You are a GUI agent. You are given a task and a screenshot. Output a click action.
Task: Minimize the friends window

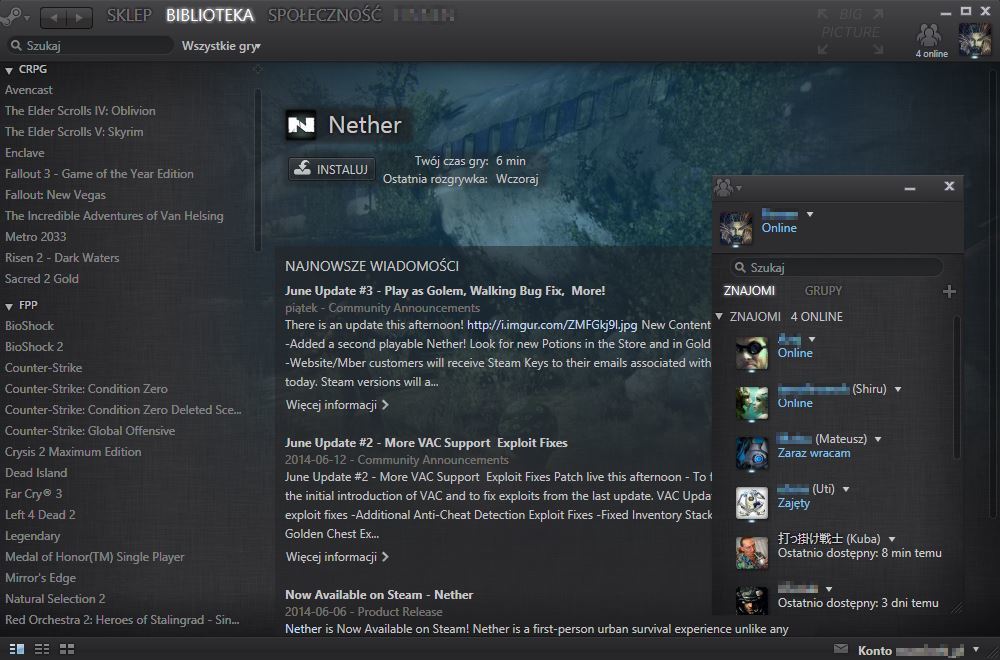[910, 187]
